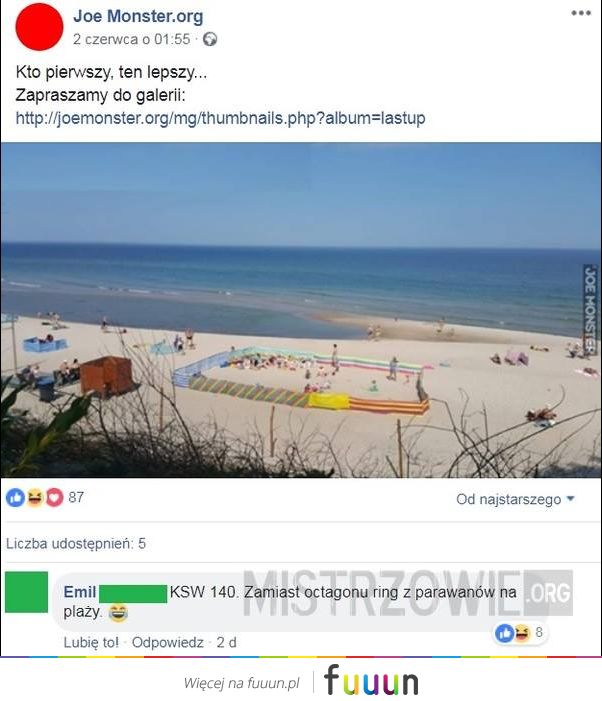
Task: Open the joemonster.org gallery URL link
Action: coord(220,118)
